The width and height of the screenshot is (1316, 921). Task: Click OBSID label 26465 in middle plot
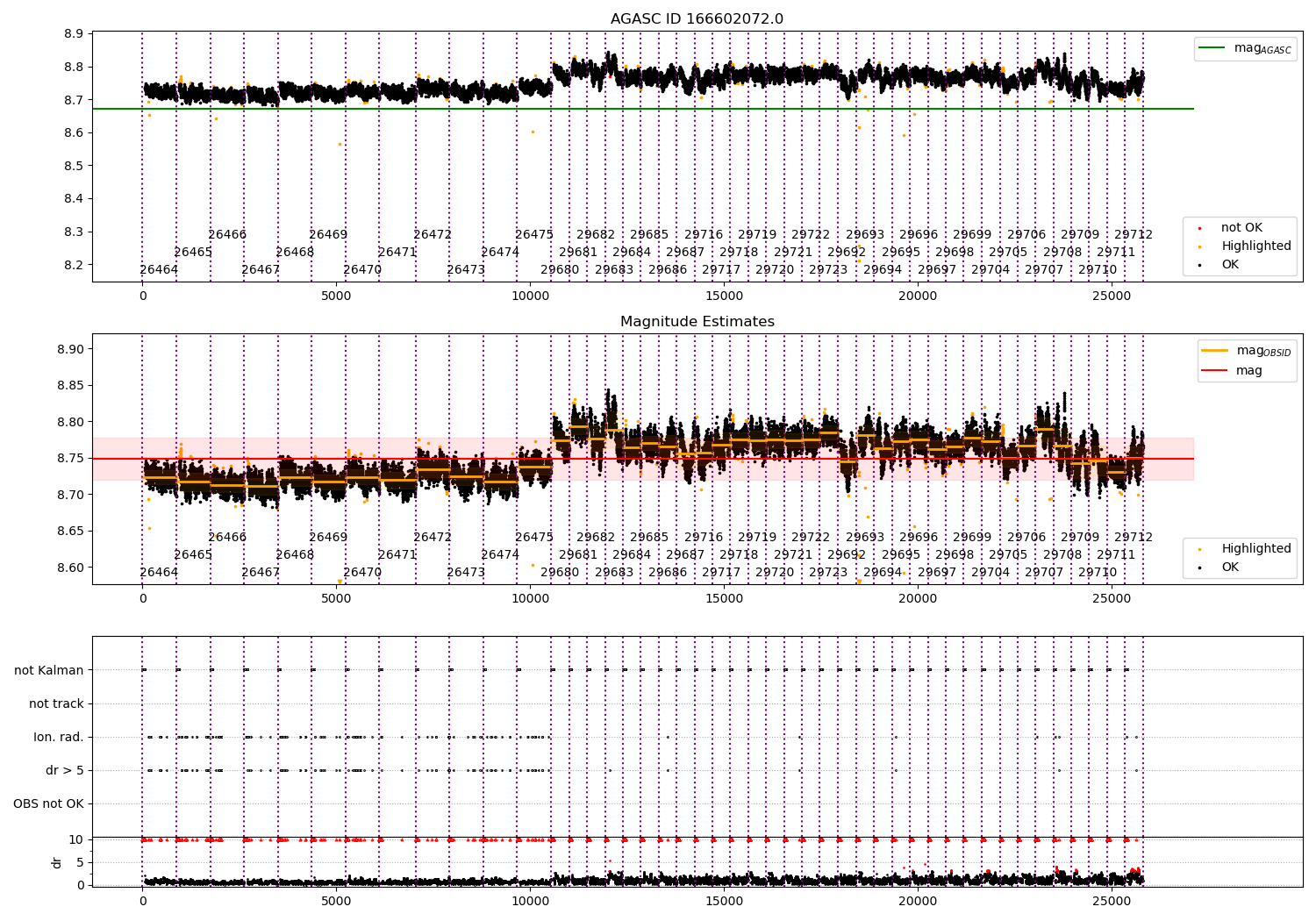193,555
